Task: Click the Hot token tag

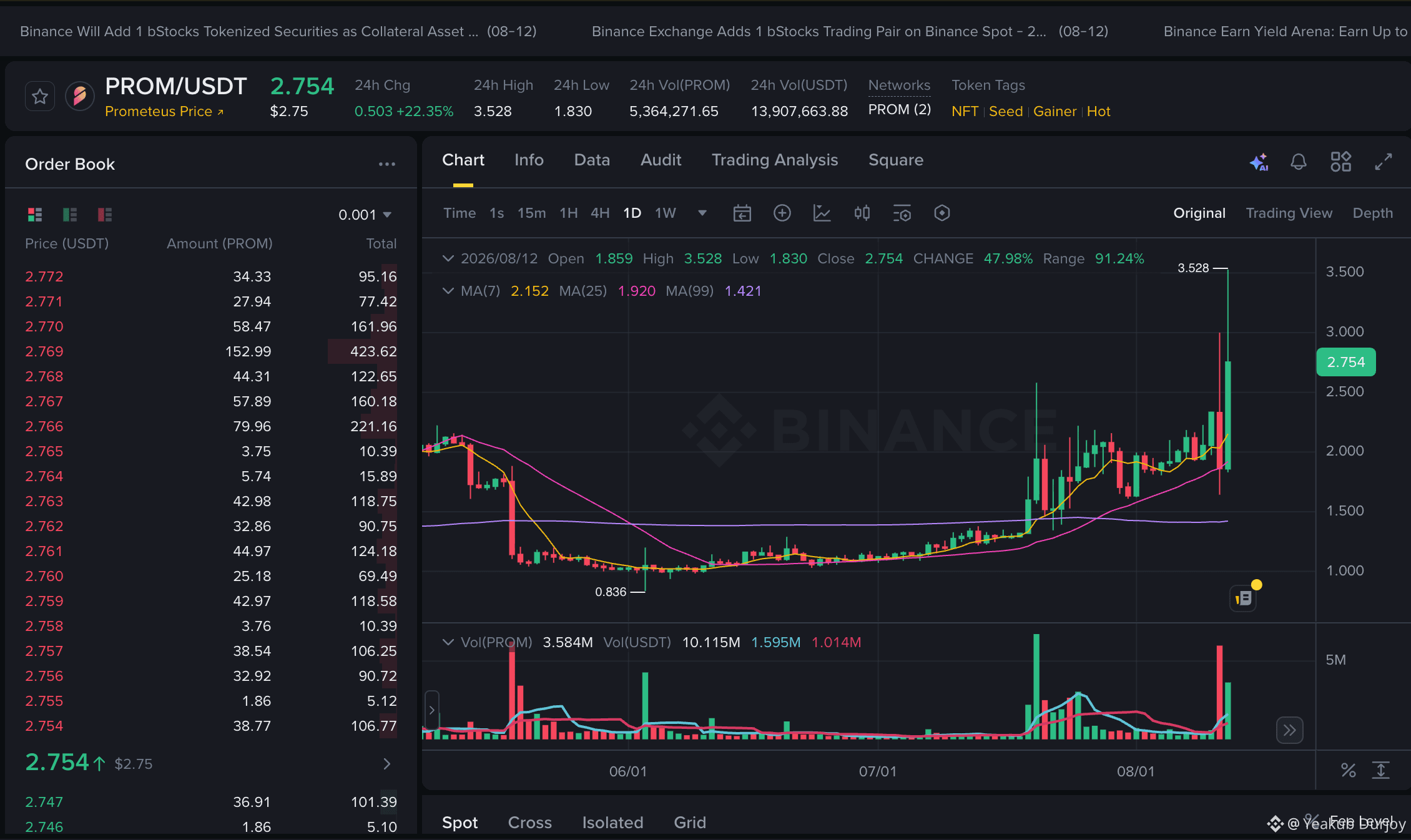Action: click(x=1099, y=112)
